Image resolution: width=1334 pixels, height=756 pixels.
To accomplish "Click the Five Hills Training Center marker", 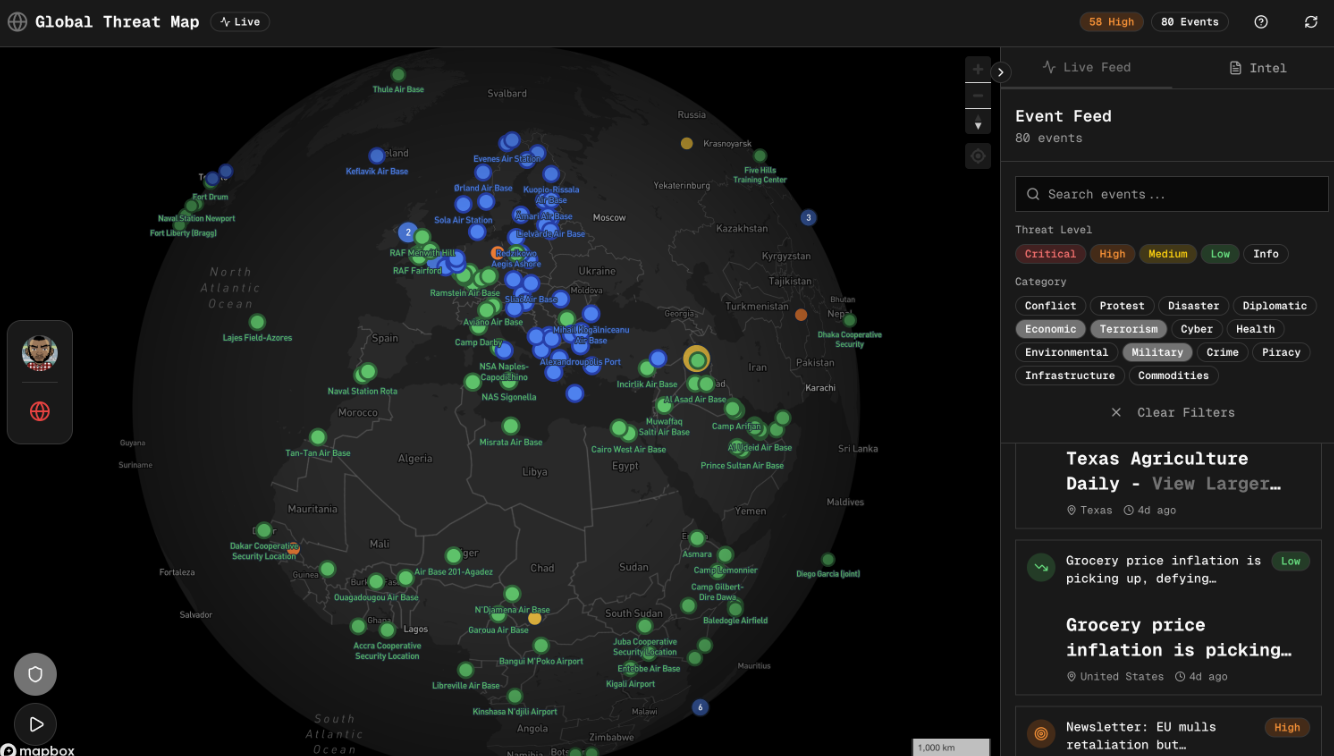I will pyautogui.click(x=760, y=156).
